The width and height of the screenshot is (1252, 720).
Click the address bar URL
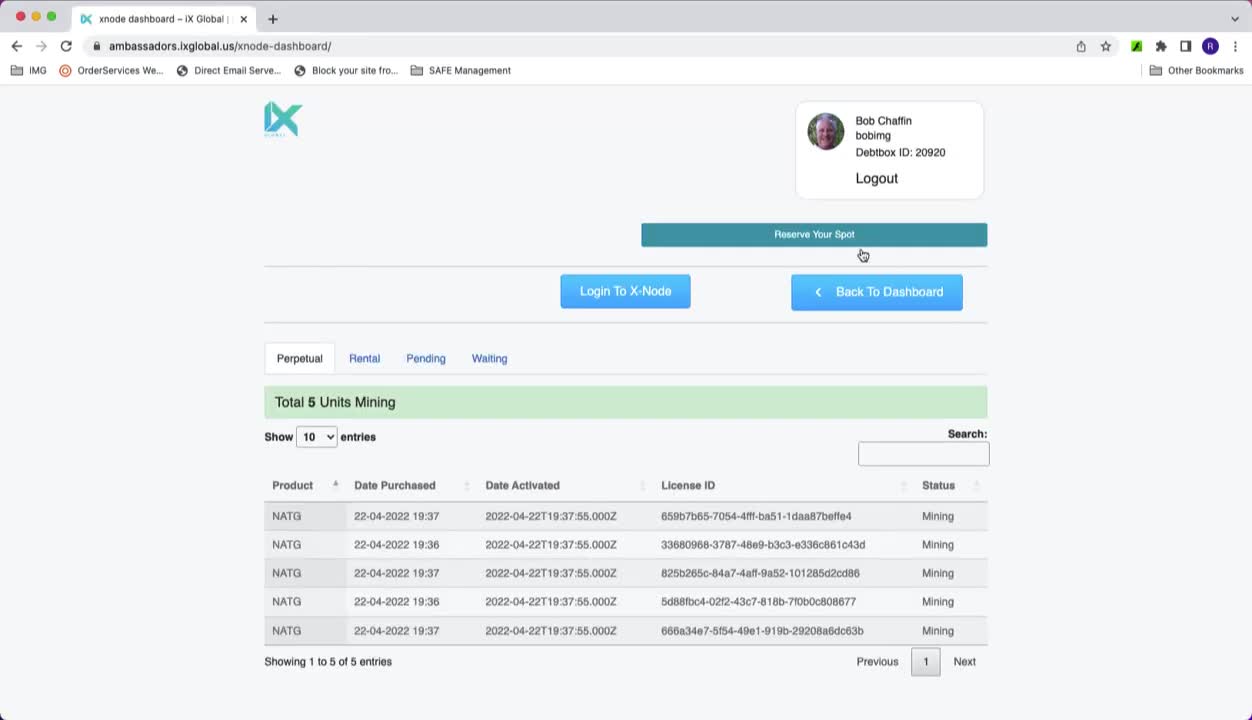[x=220, y=46]
